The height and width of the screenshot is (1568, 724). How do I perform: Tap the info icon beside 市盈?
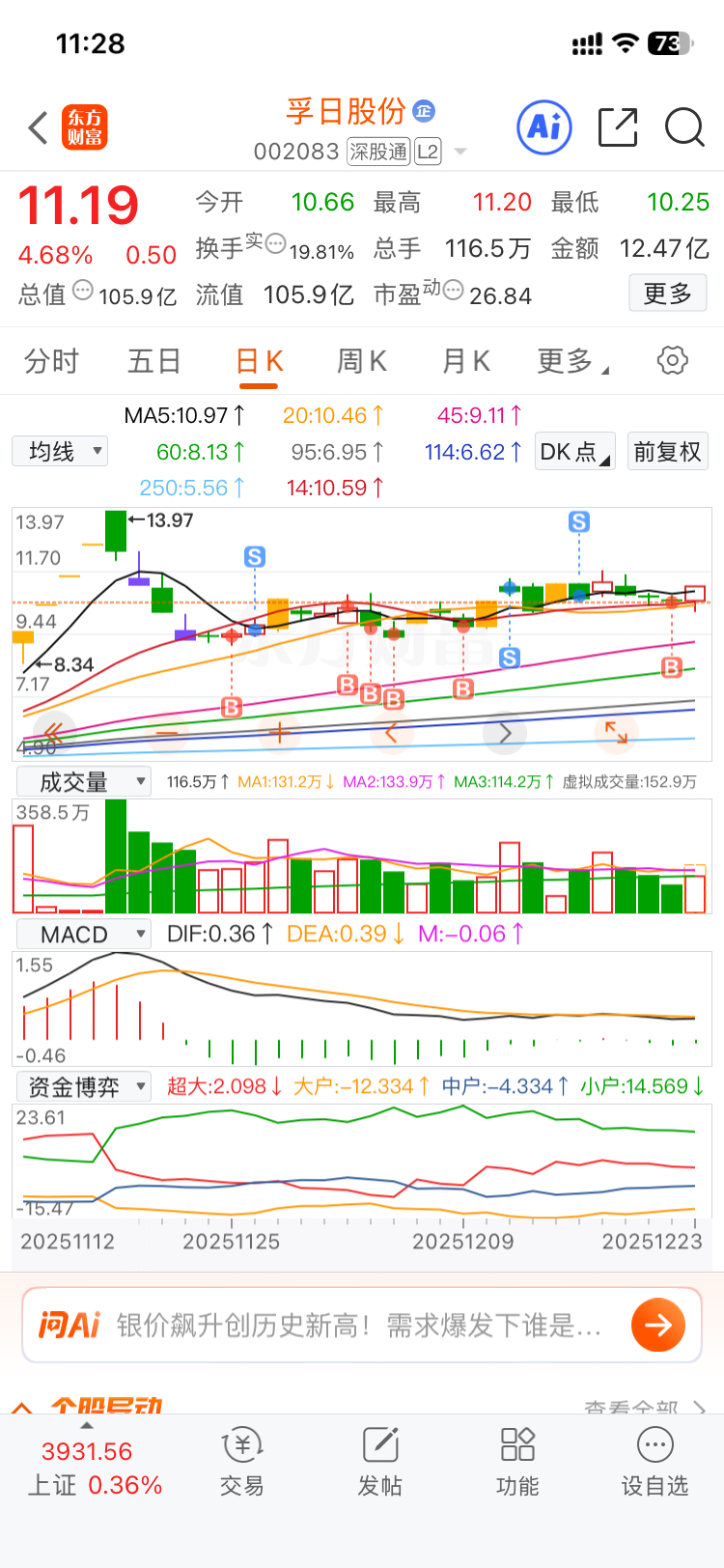click(x=453, y=289)
